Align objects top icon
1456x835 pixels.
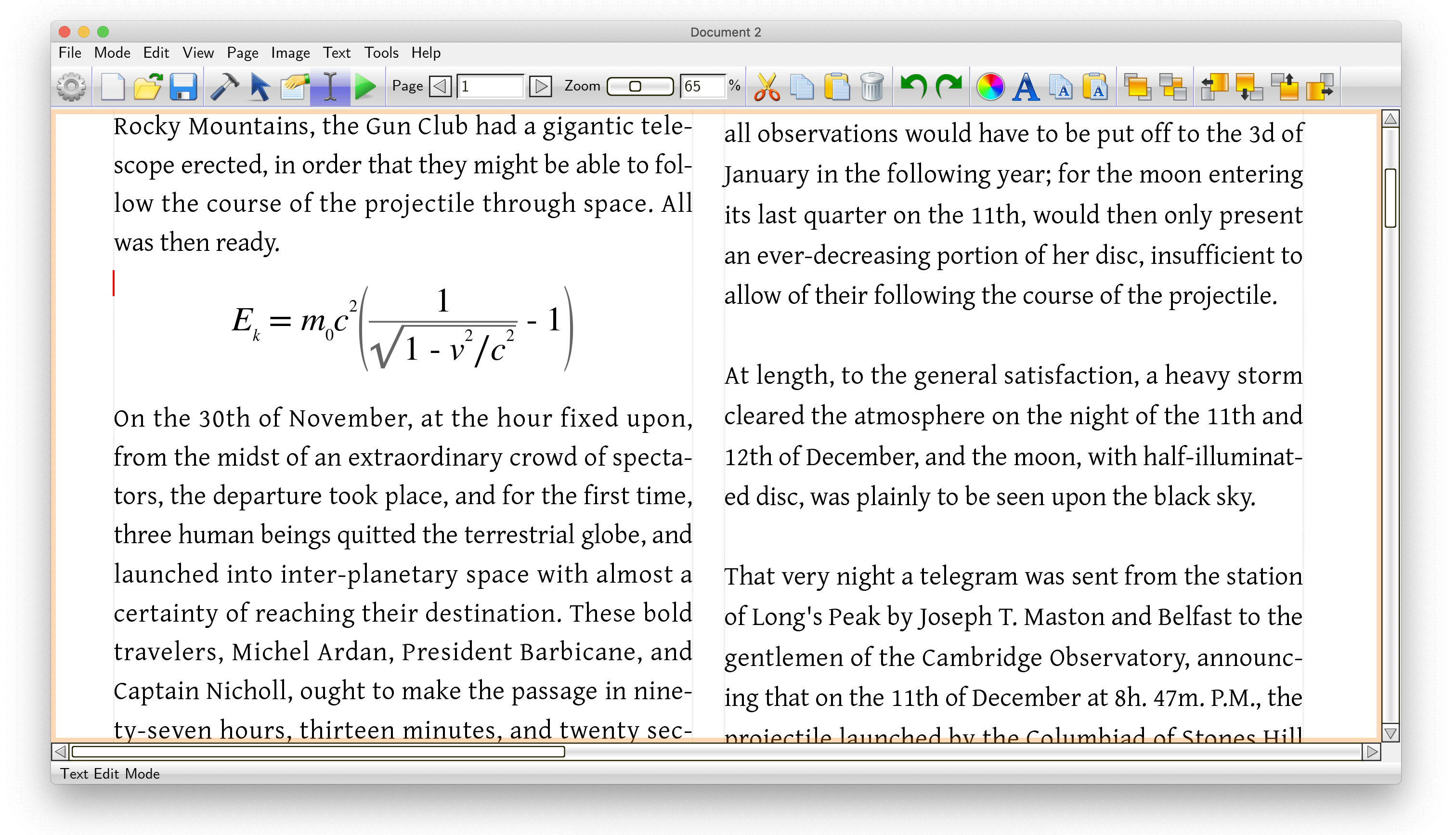pos(1285,87)
